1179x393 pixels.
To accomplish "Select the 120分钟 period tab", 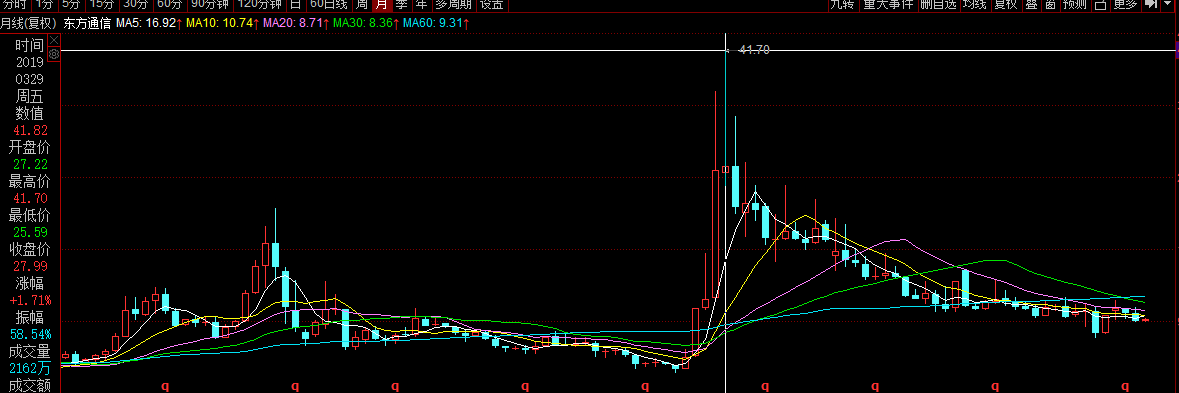I will tap(260, 5).
